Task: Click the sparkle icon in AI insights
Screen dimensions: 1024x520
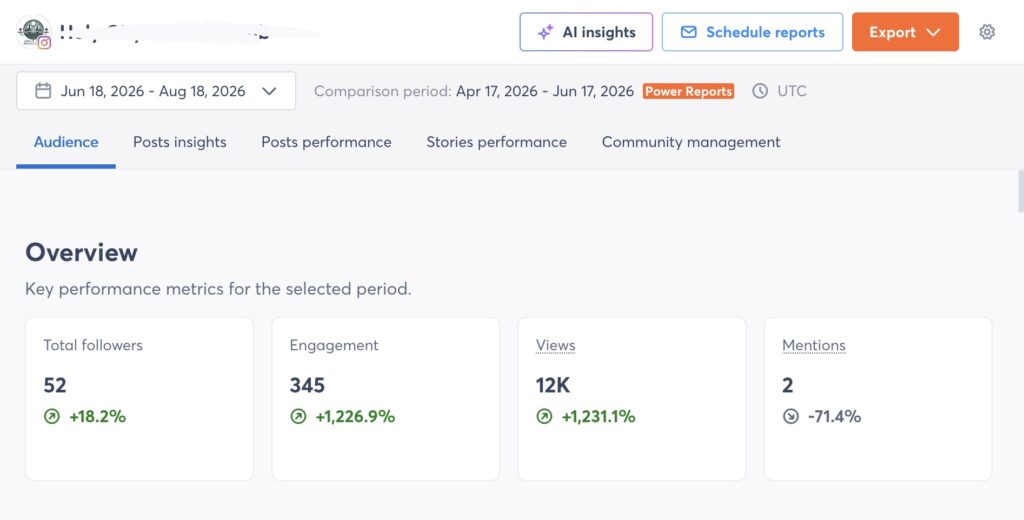Action: click(545, 32)
